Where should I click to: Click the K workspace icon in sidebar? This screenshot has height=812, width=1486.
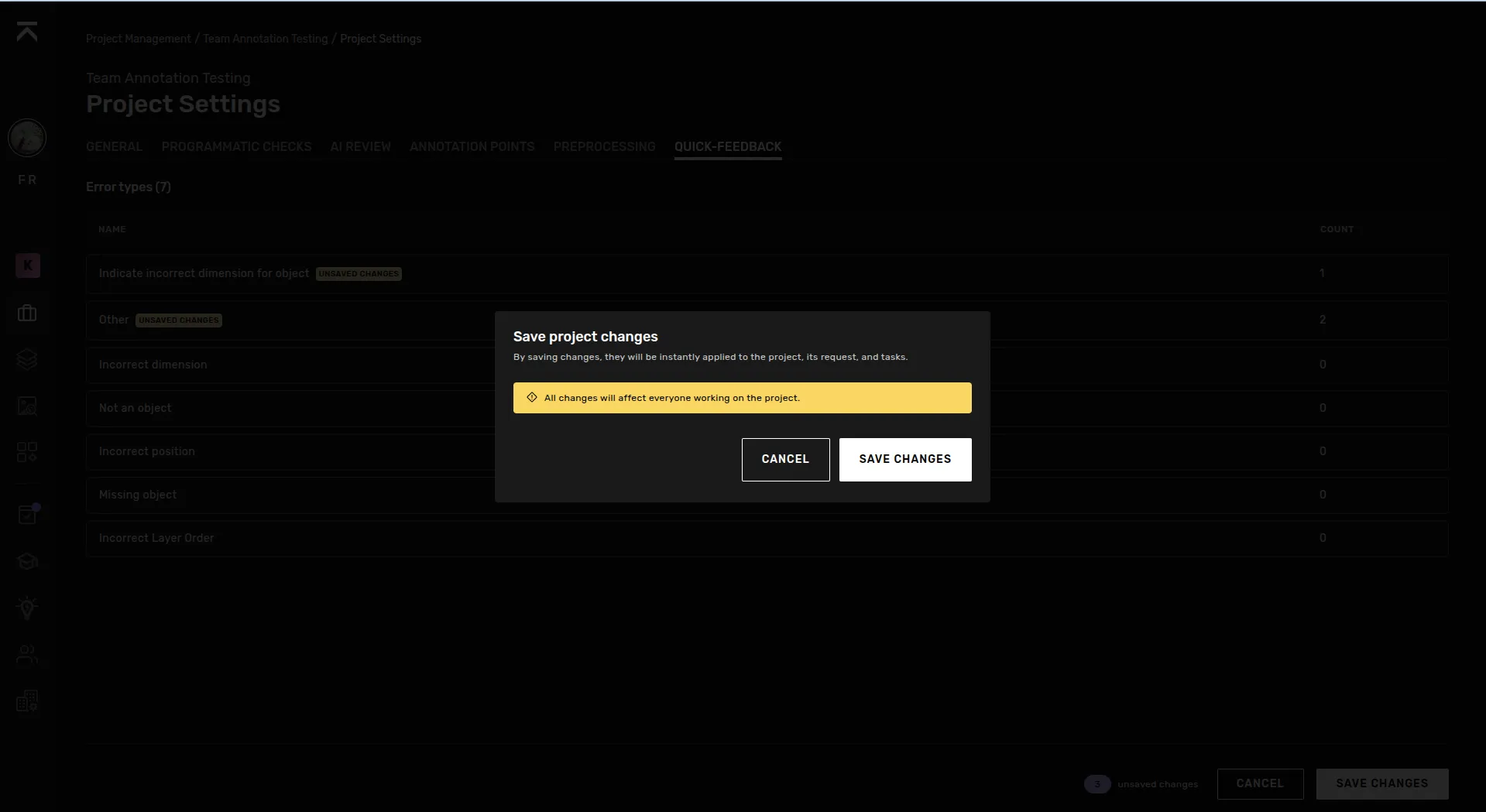click(x=28, y=266)
